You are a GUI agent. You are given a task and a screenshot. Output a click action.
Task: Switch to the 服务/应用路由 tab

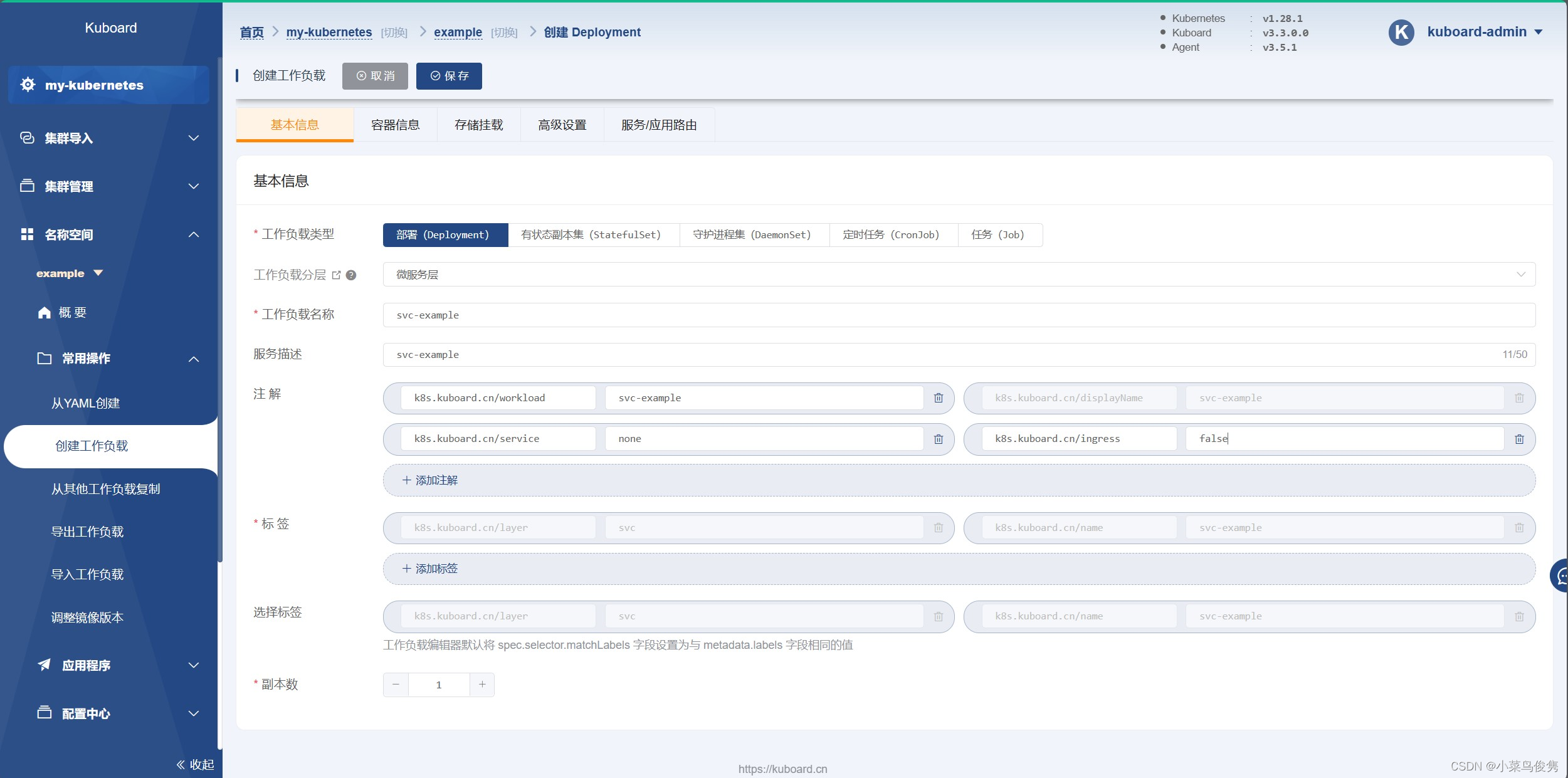(659, 125)
